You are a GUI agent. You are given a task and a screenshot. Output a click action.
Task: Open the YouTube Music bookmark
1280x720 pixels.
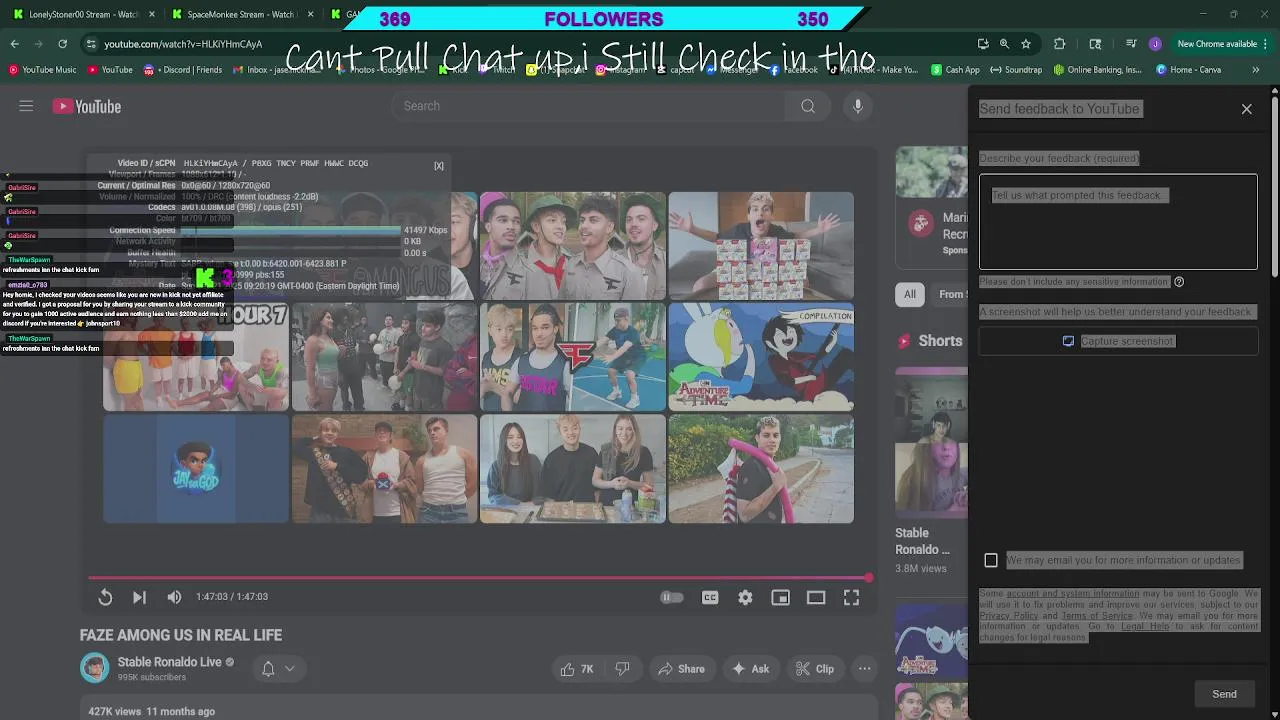42,70
